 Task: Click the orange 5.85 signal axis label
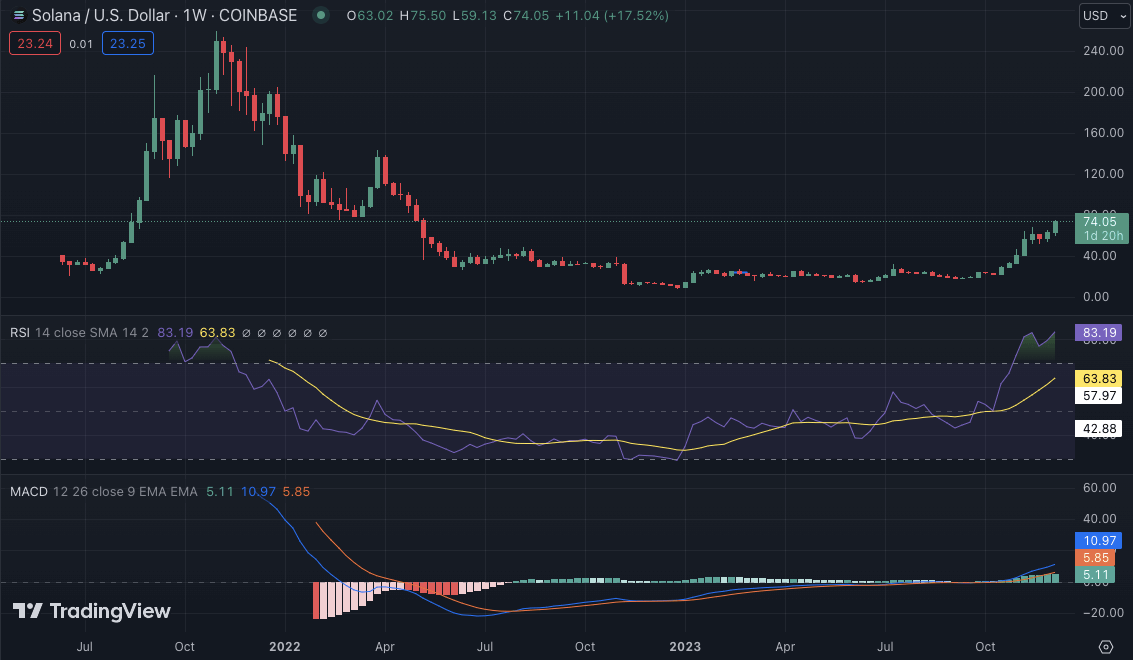pyautogui.click(x=1099, y=557)
